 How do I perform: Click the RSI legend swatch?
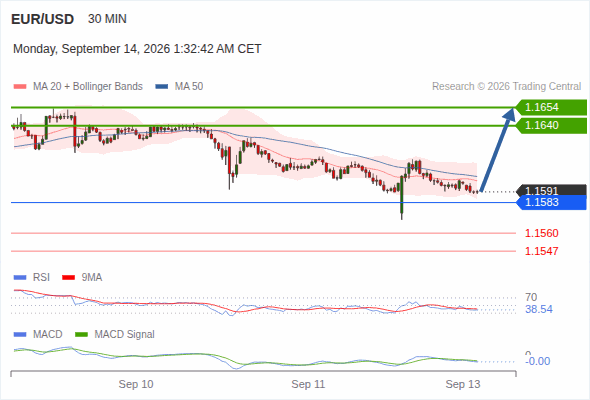tap(20, 278)
